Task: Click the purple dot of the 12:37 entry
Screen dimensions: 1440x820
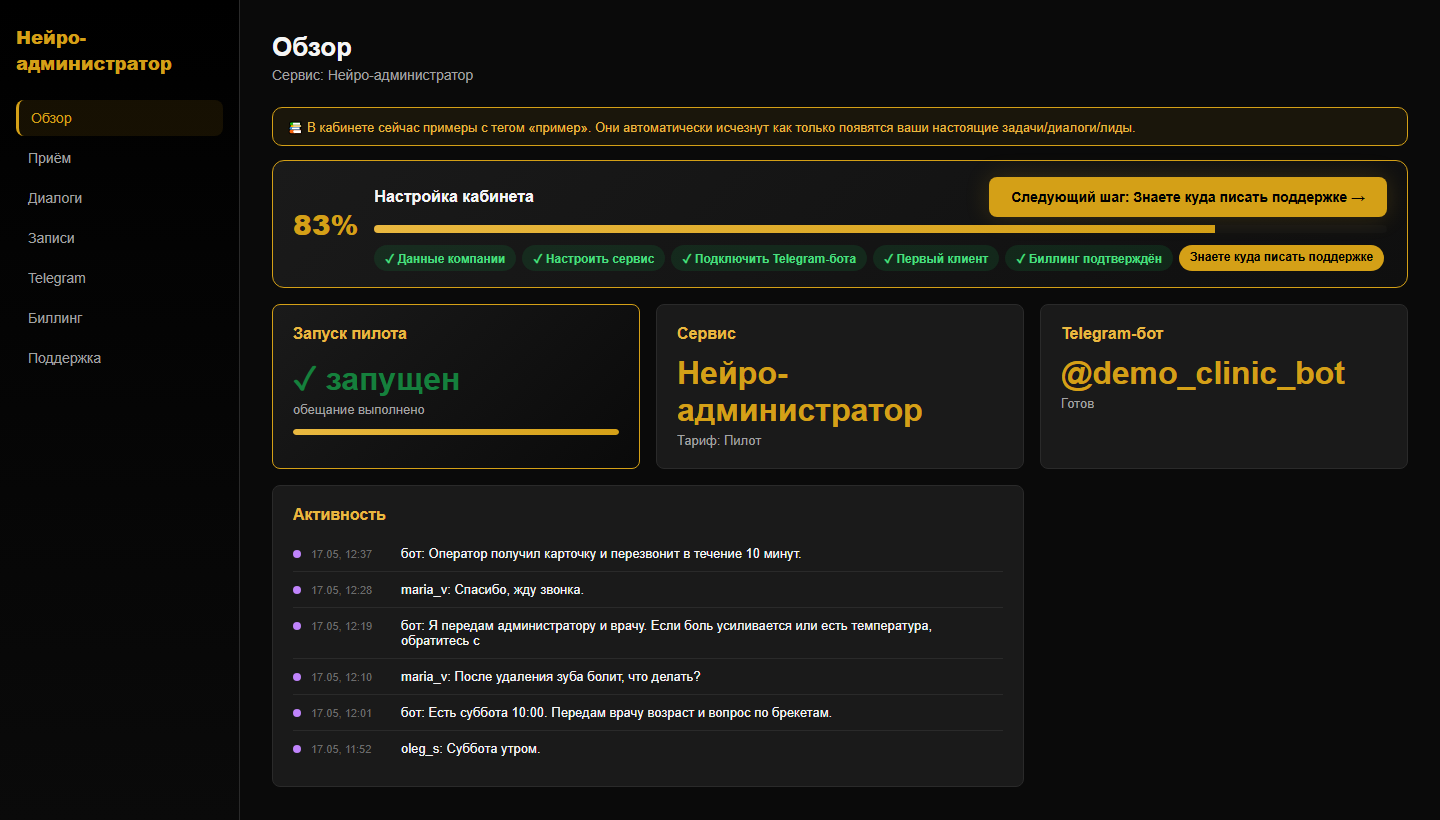Action: tap(297, 553)
